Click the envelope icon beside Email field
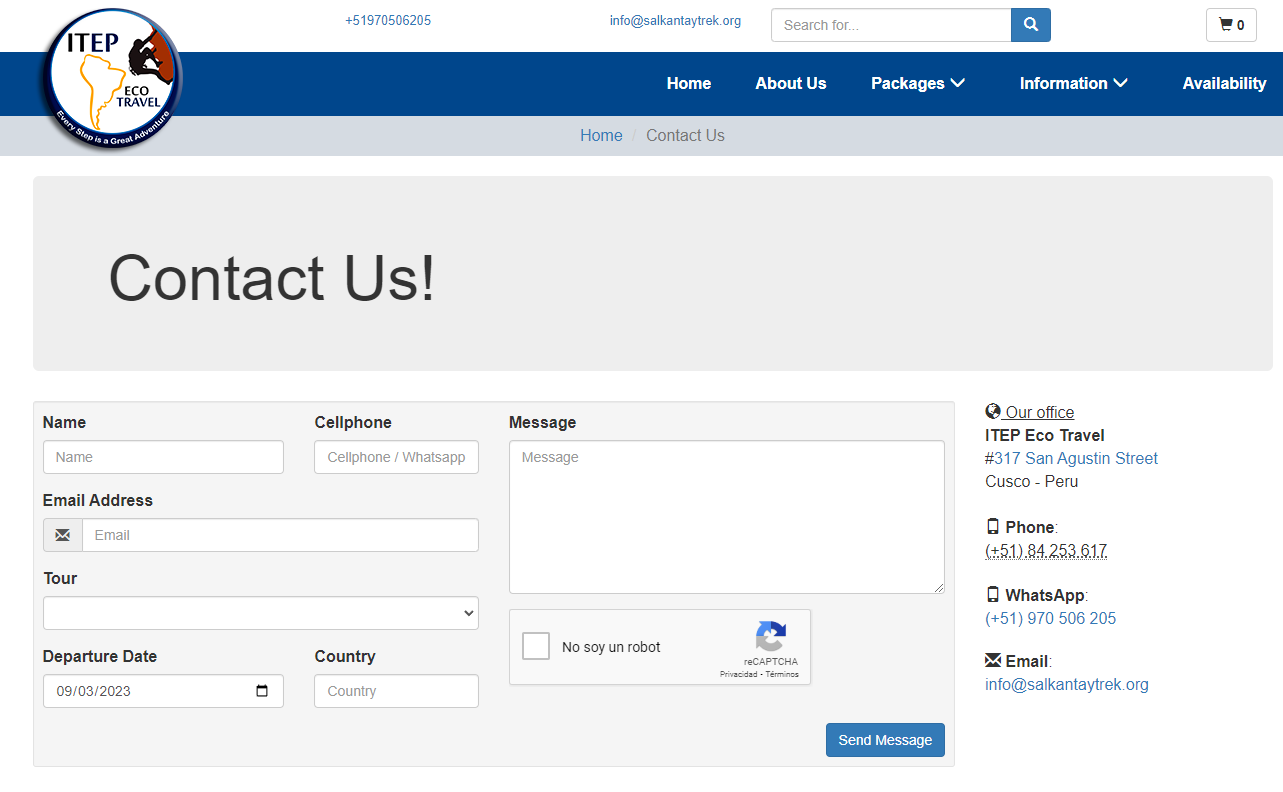Image resolution: width=1283 pixels, height=792 pixels. (63, 535)
